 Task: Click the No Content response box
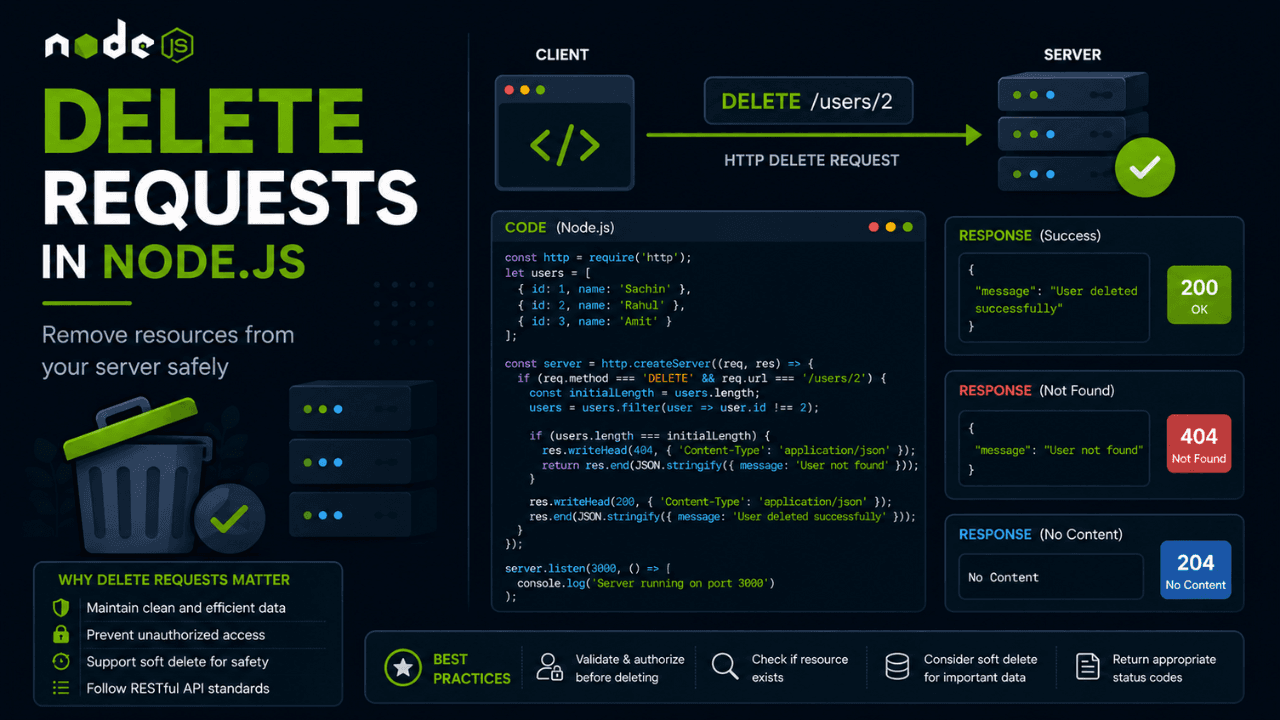(1050, 577)
